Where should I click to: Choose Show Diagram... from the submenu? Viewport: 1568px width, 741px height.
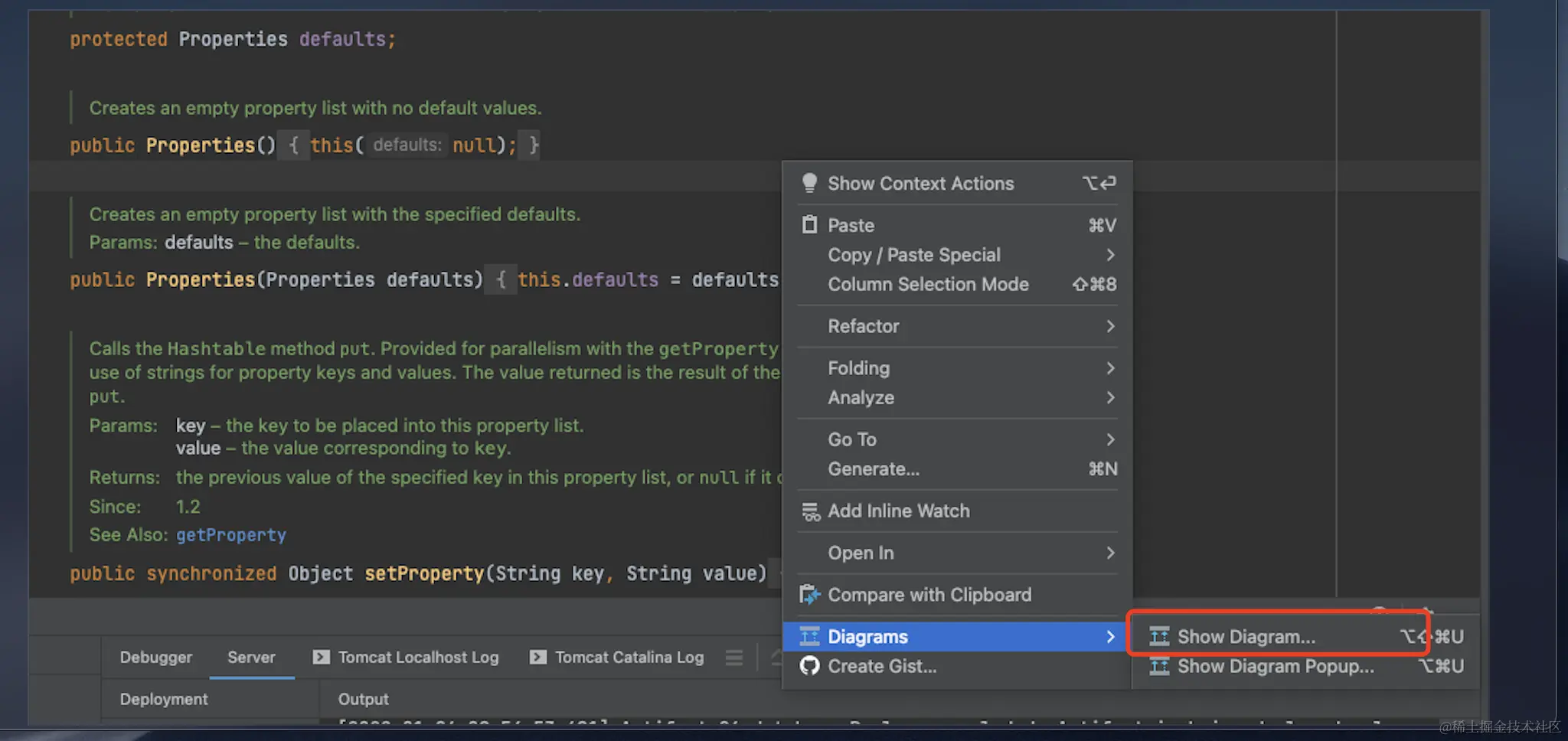pyautogui.click(x=1246, y=637)
